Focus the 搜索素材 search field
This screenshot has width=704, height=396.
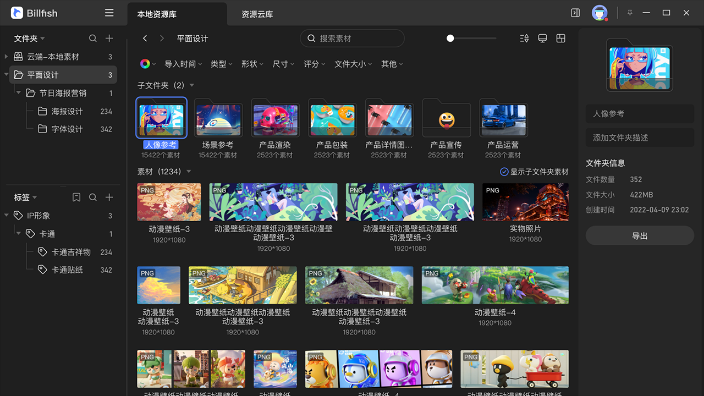point(352,39)
